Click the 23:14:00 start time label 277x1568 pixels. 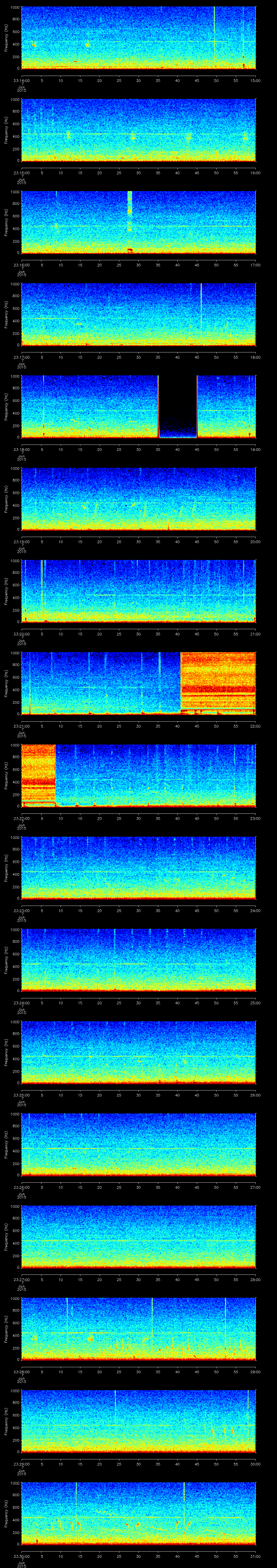[x=21, y=80]
